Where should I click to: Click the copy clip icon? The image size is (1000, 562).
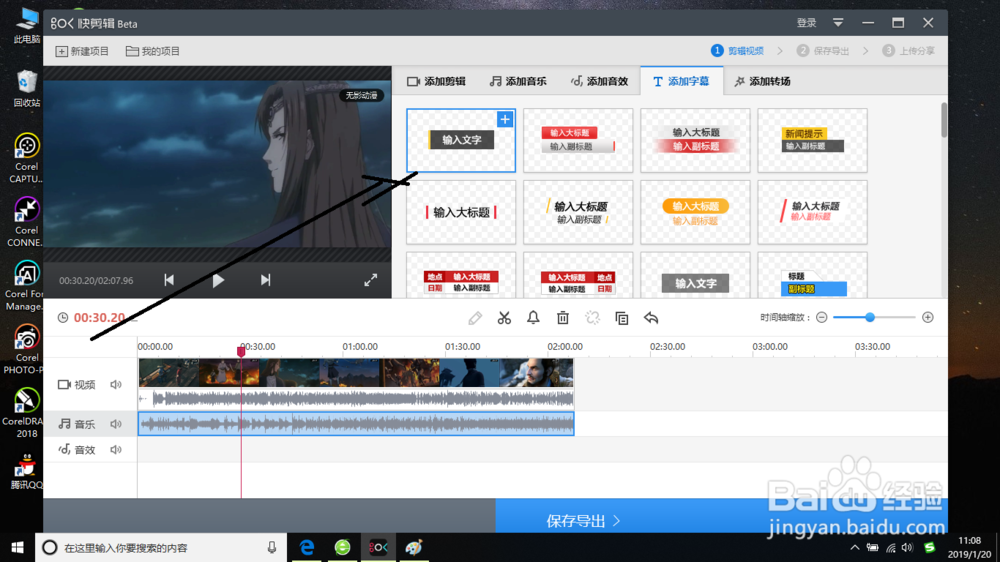tap(622, 318)
